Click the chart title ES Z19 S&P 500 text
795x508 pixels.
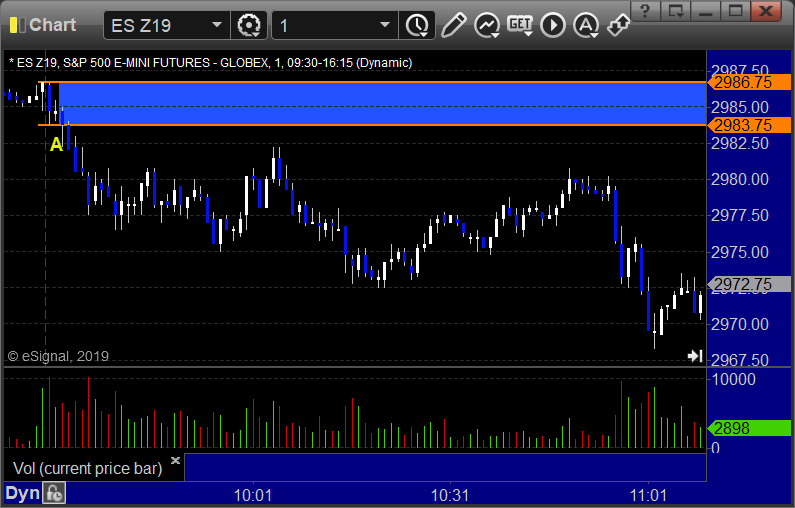[x=210, y=62]
